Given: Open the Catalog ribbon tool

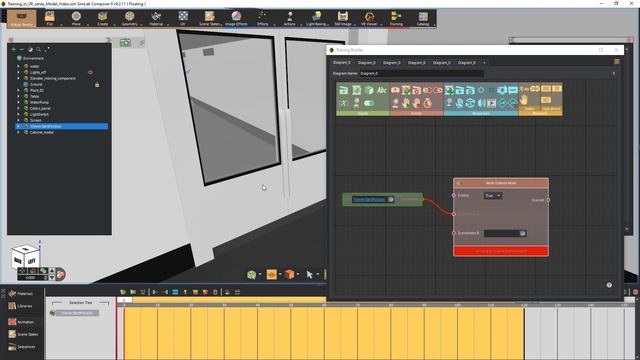Looking at the screenshot, I should (x=423, y=18).
